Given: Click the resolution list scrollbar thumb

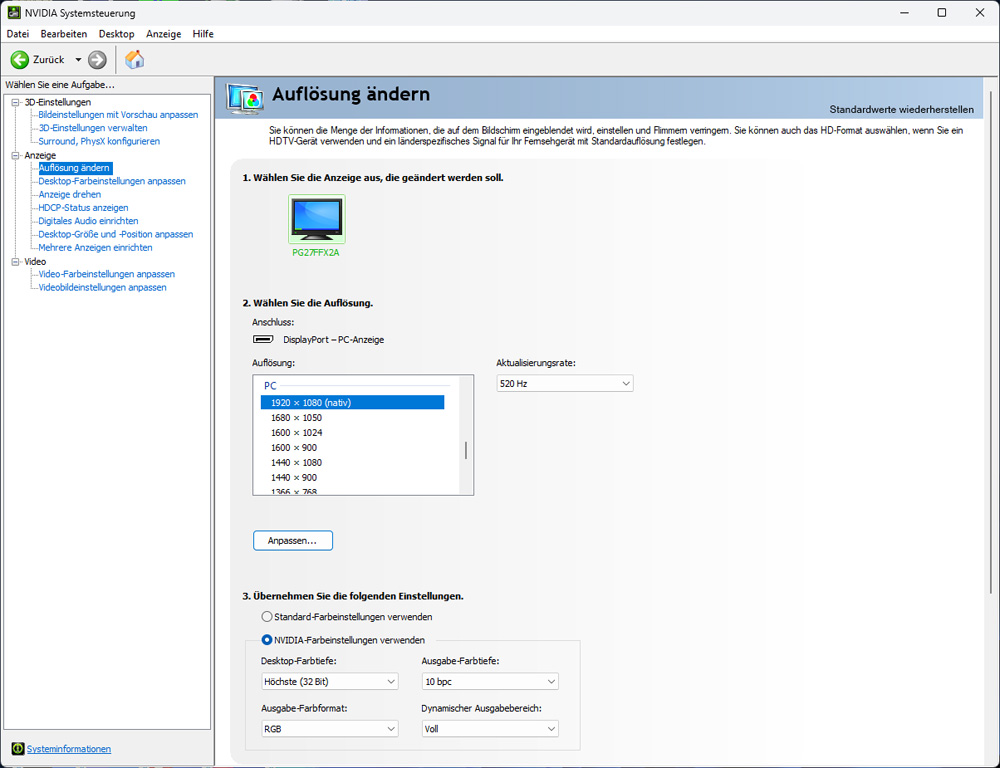Looking at the screenshot, I should click(466, 450).
